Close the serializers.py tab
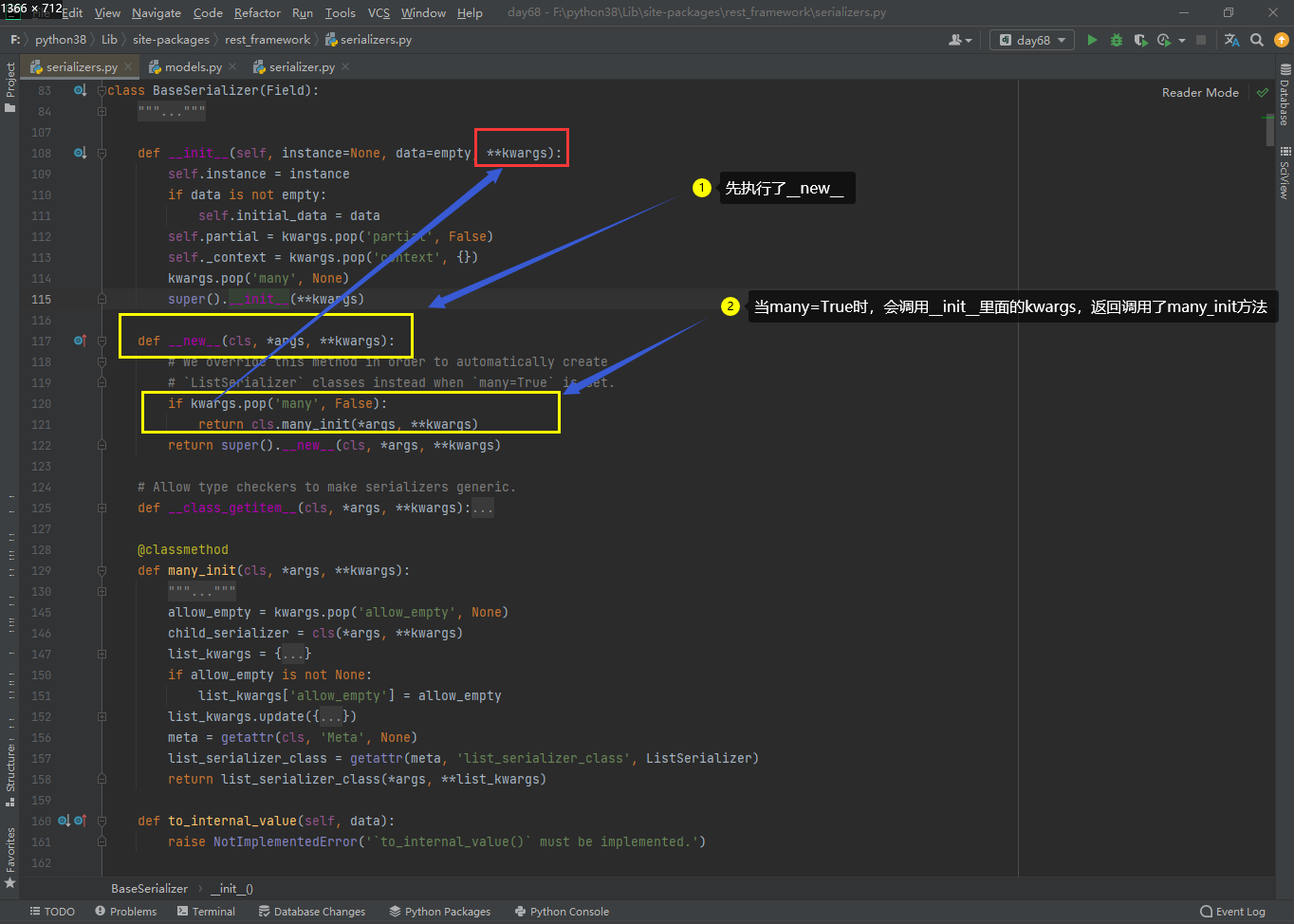 pos(128,66)
